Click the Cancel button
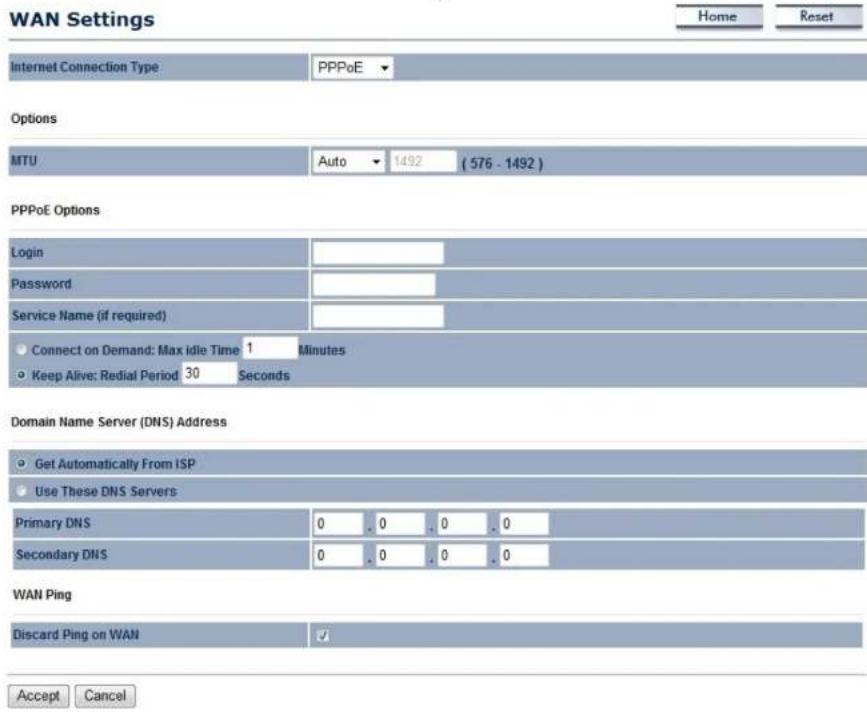 105,696
